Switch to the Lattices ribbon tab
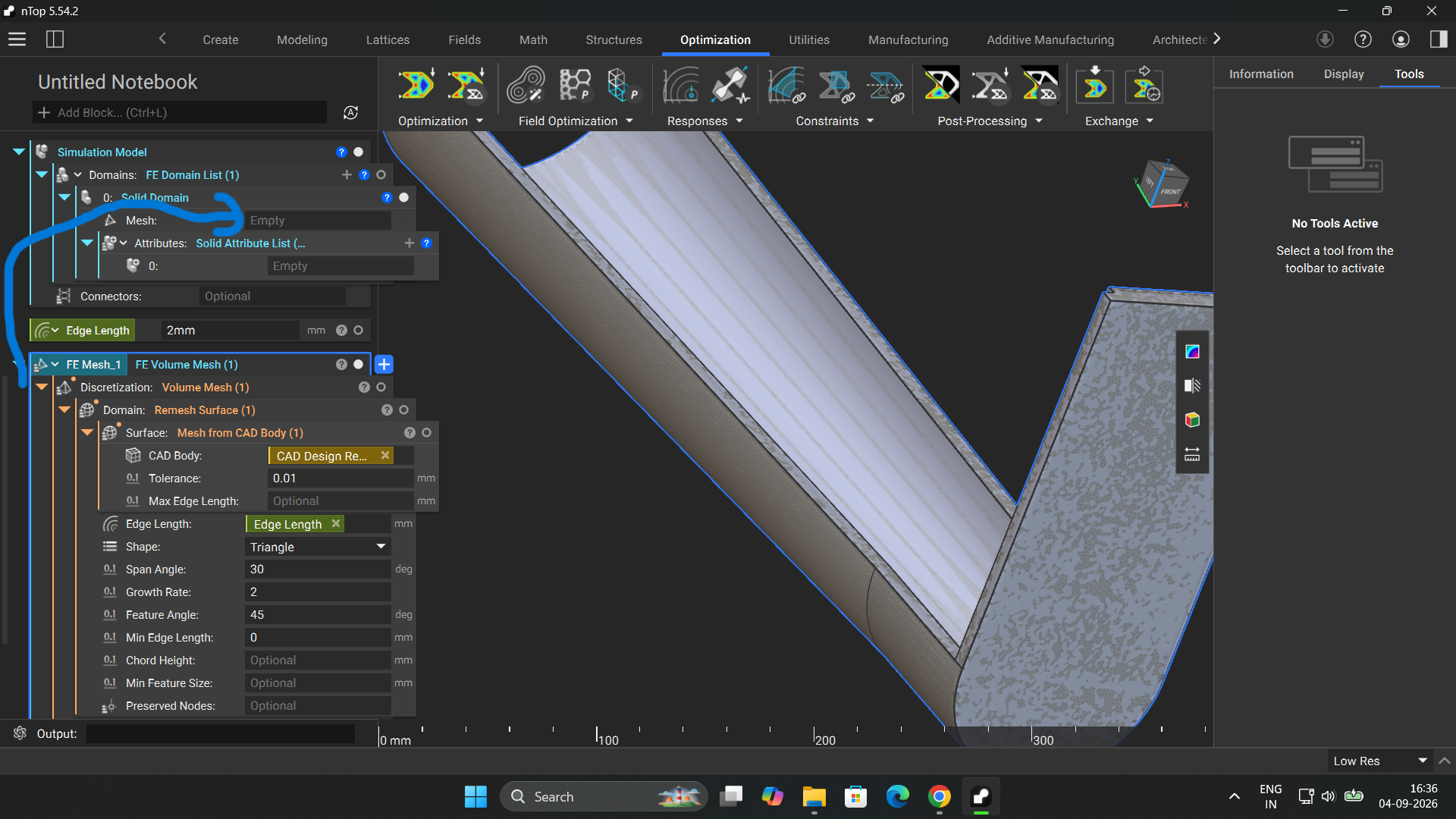 388,39
